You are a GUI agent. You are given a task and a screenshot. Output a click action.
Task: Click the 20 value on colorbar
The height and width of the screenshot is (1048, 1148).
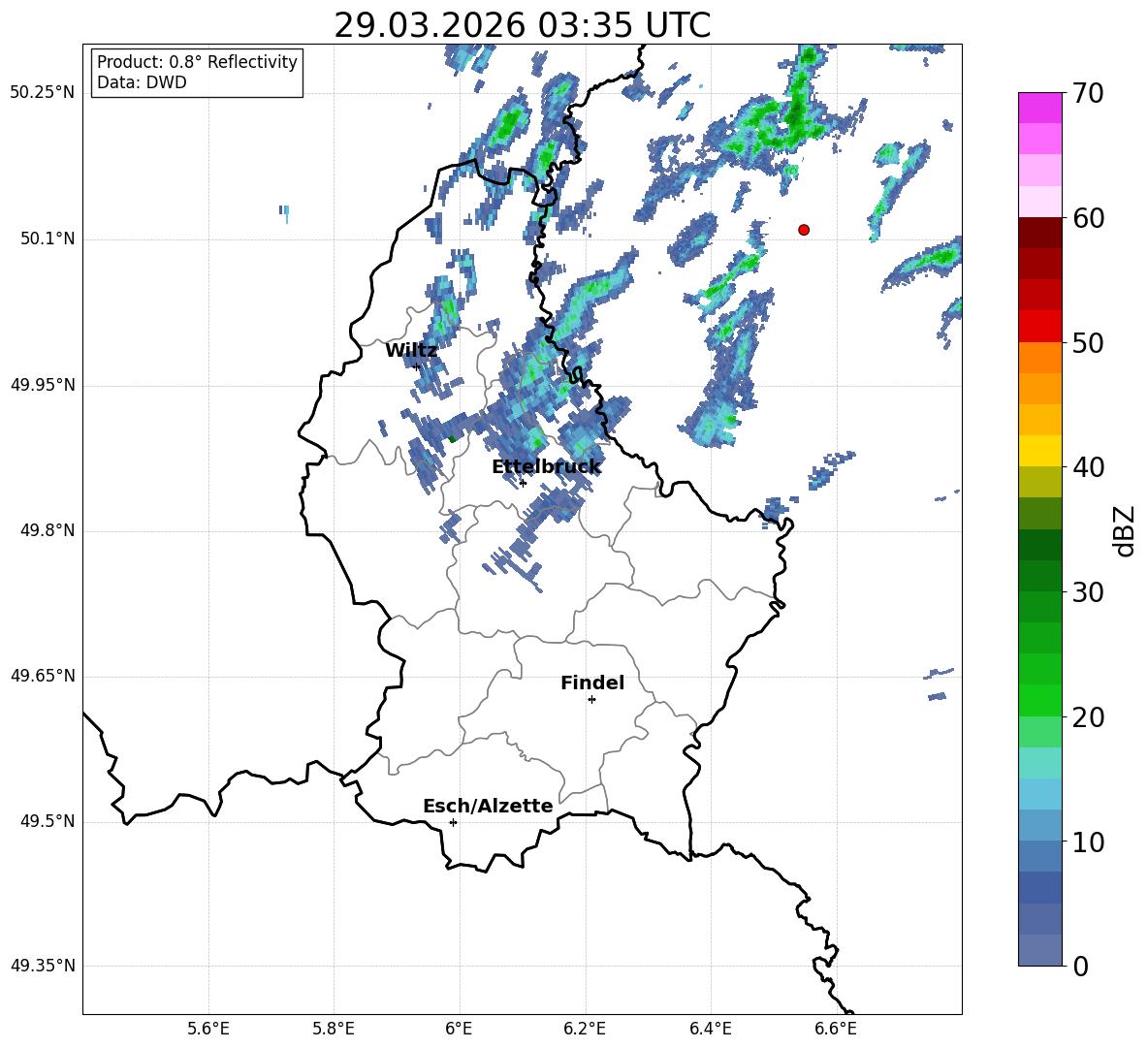click(x=1088, y=717)
